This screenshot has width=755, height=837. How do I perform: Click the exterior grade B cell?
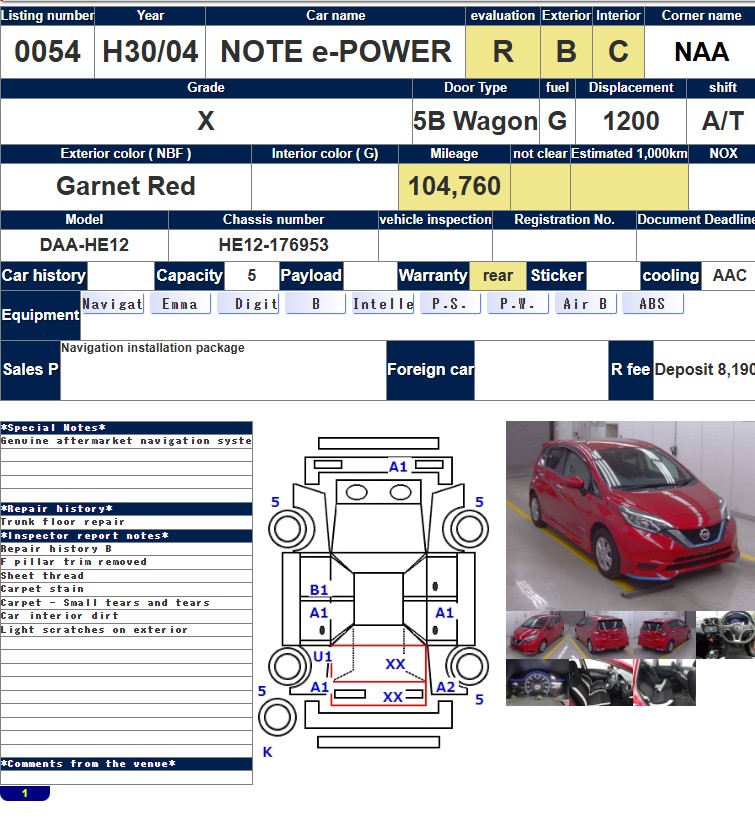pyautogui.click(x=567, y=52)
